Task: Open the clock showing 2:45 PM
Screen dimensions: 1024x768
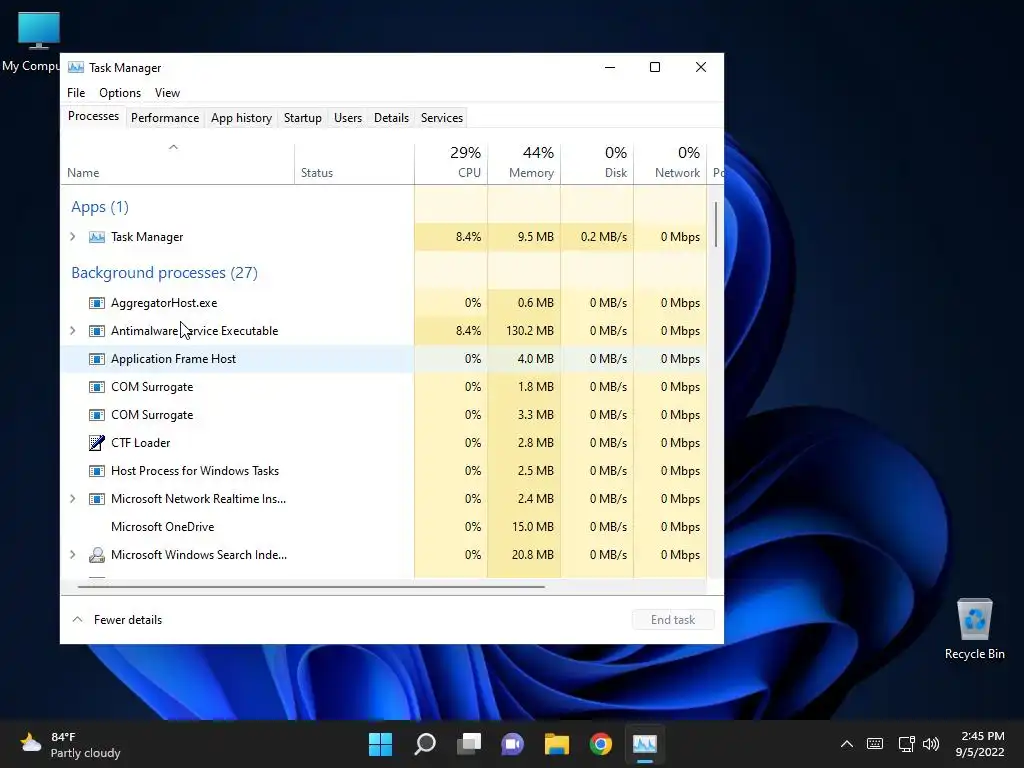Action: tap(980, 744)
